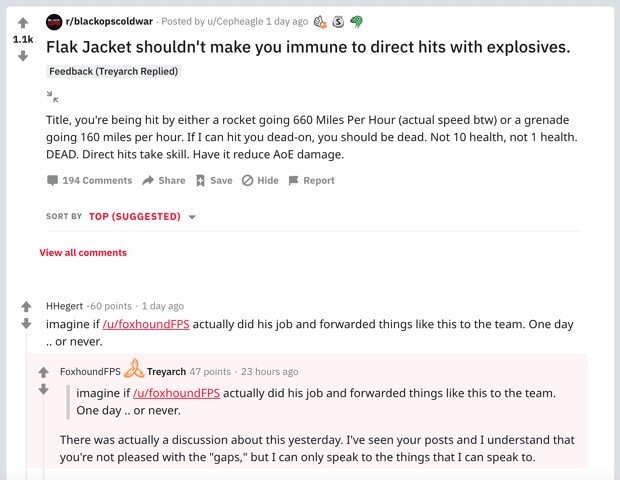
Task: Downvote FoxhoundFPS's reply
Action: 43,388
